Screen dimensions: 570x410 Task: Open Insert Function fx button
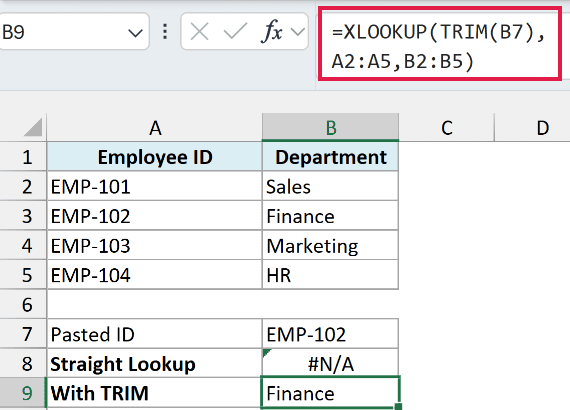[x=272, y=31]
